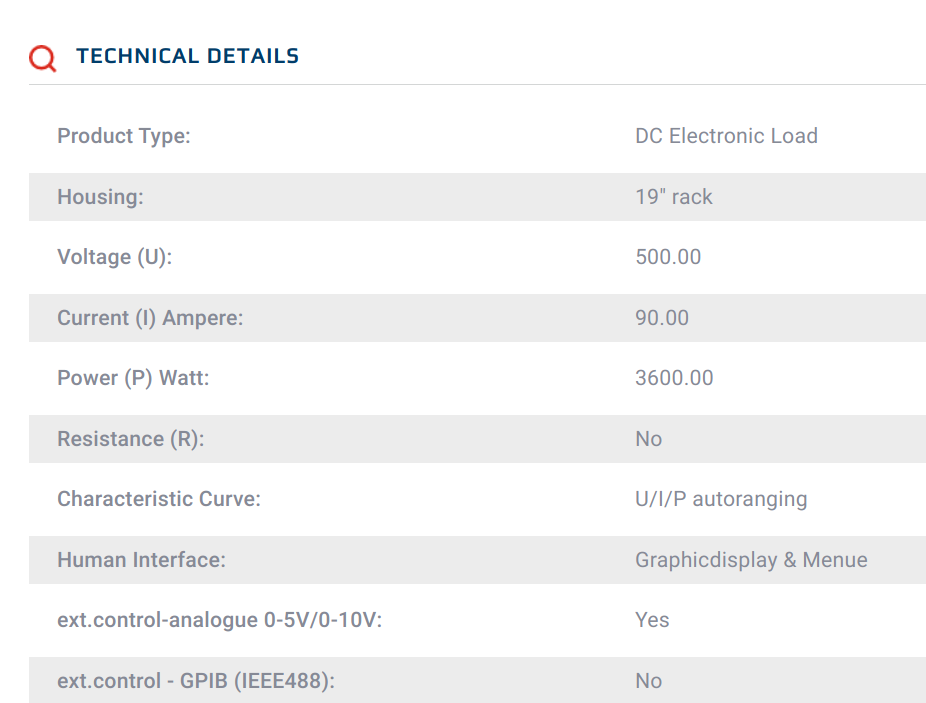This screenshot has height=703, width=926.
Task: Click the red magnifier icon beside Technical Details
Action: click(43, 58)
